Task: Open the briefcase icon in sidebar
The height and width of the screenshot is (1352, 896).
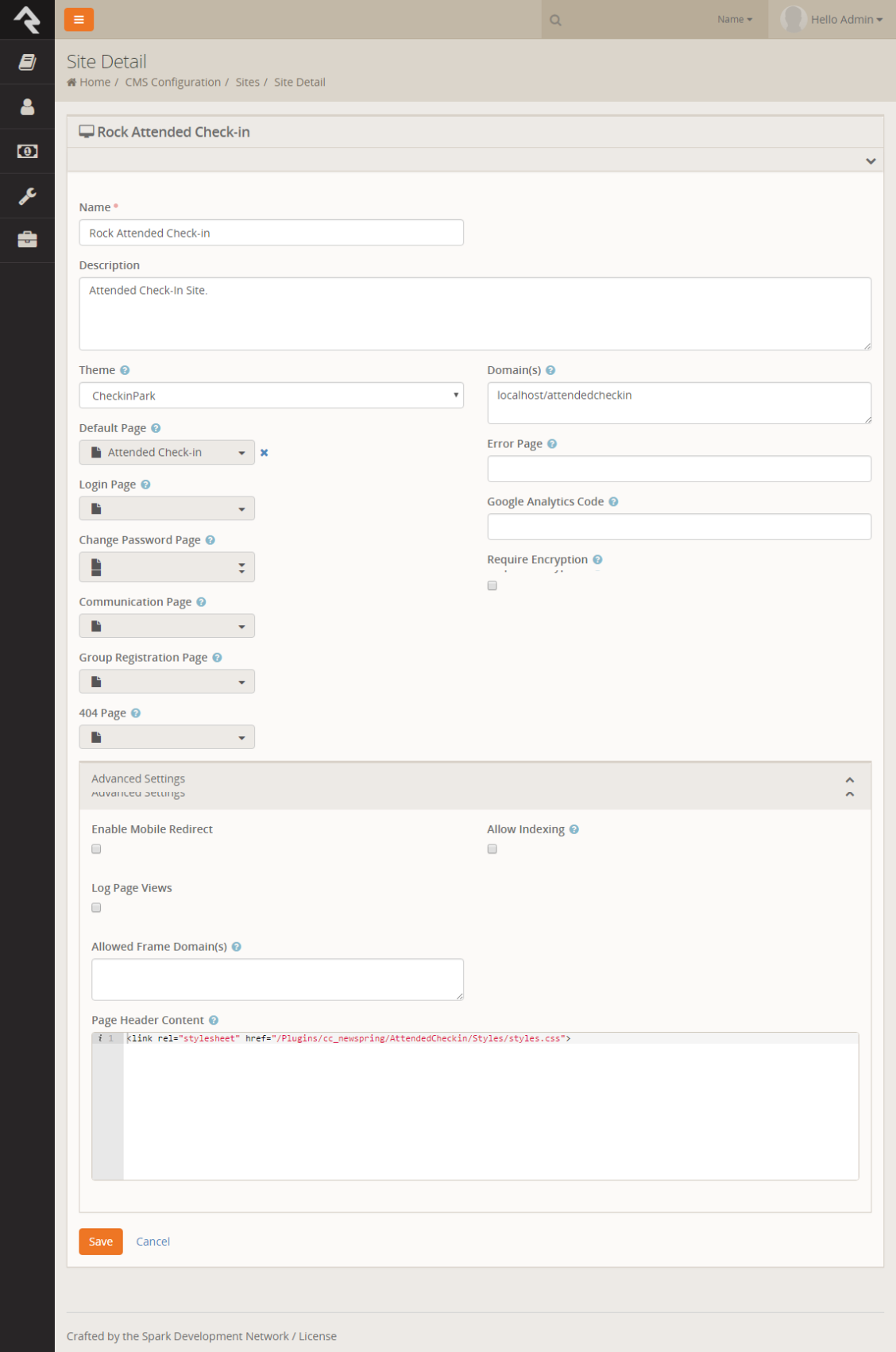Action: pyautogui.click(x=27, y=239)
